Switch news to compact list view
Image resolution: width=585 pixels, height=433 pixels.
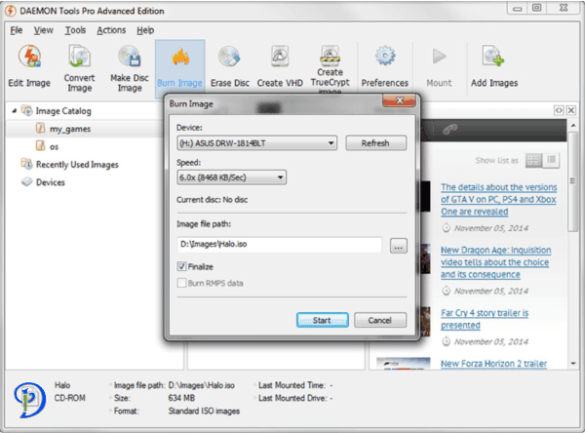tap(551, 160)
